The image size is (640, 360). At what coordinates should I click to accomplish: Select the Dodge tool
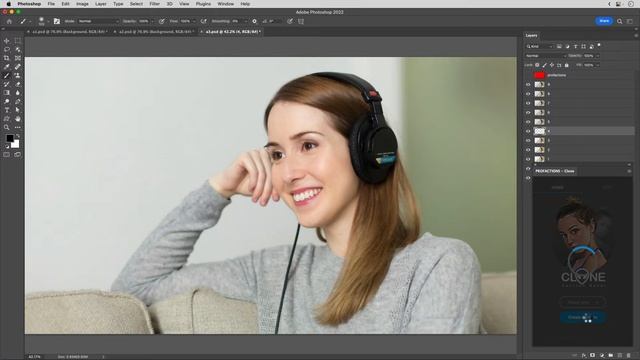pos(7,101)
